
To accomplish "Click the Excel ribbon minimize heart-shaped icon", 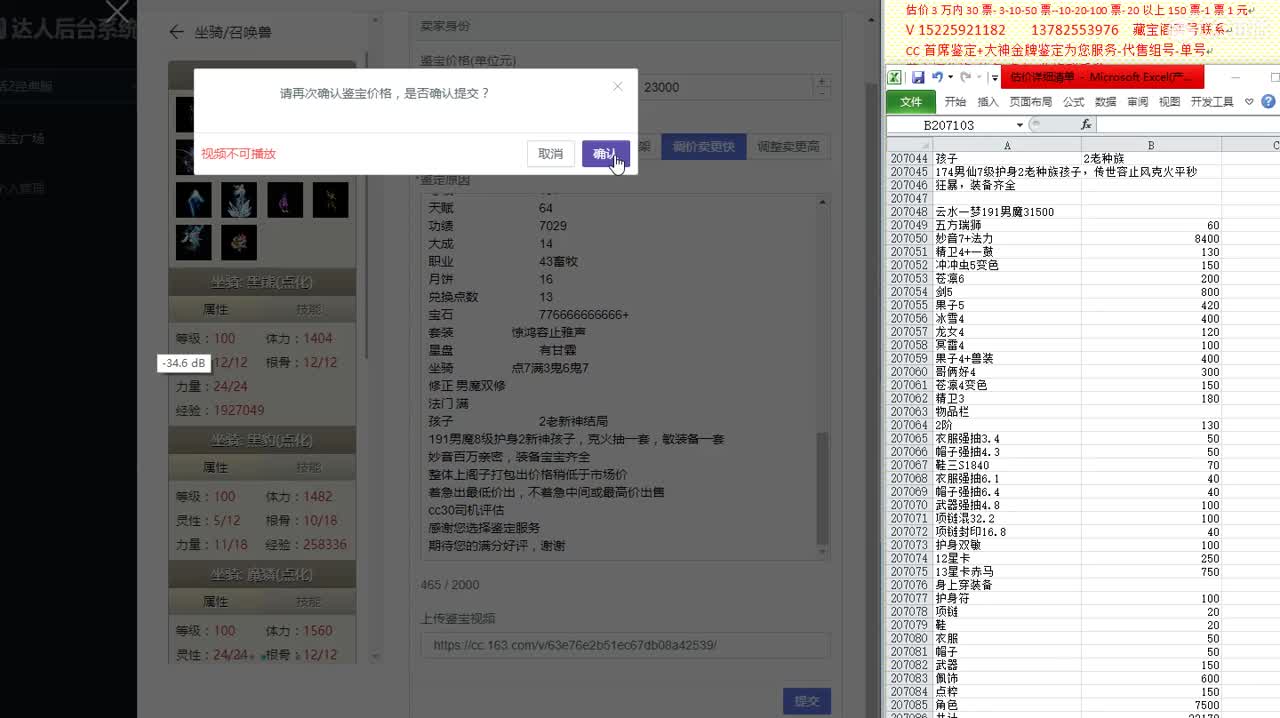I will coord(1249,102).
